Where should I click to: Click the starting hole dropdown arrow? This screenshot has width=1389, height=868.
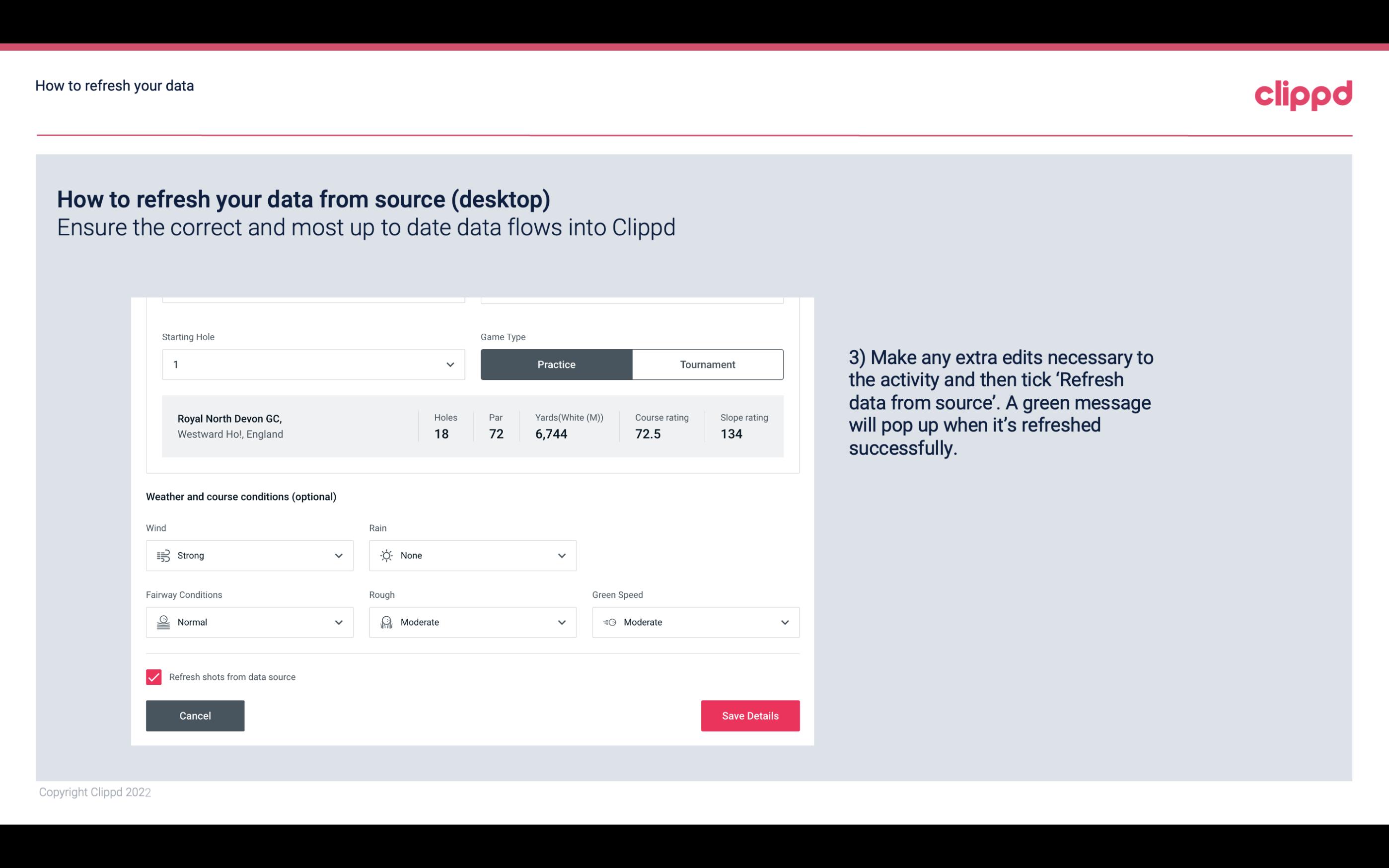[x=449, y=363]
